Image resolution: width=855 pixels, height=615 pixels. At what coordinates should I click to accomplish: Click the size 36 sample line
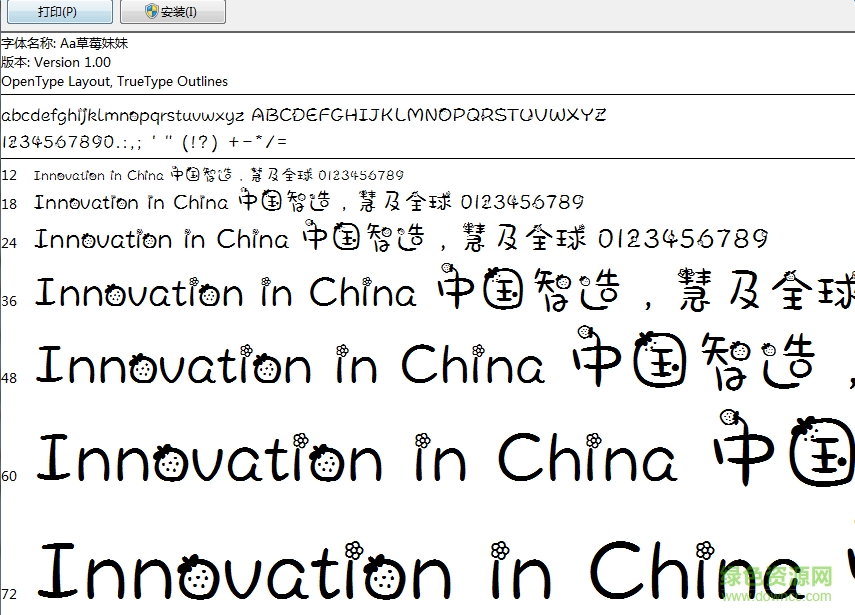click(x=444, y=289)
